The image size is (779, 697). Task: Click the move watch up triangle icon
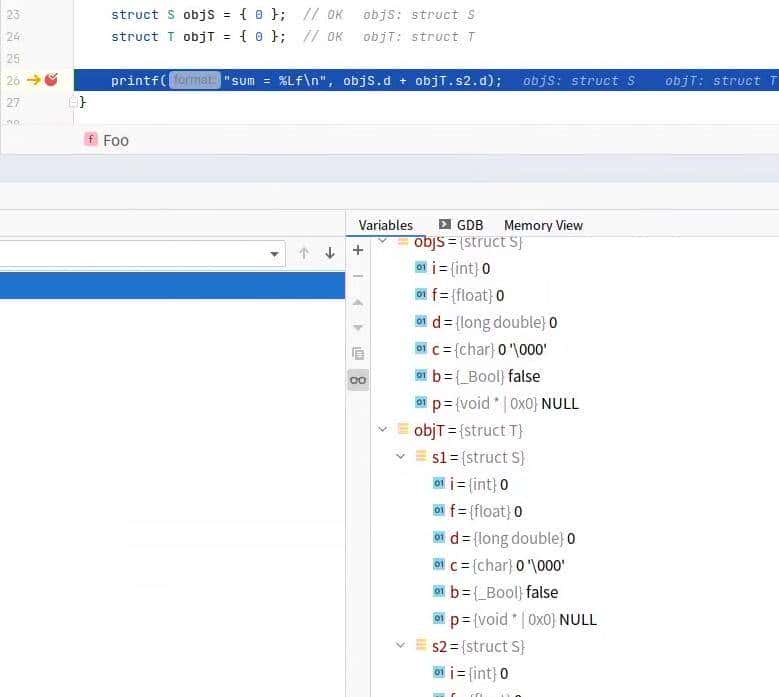[x=358, y=302]
